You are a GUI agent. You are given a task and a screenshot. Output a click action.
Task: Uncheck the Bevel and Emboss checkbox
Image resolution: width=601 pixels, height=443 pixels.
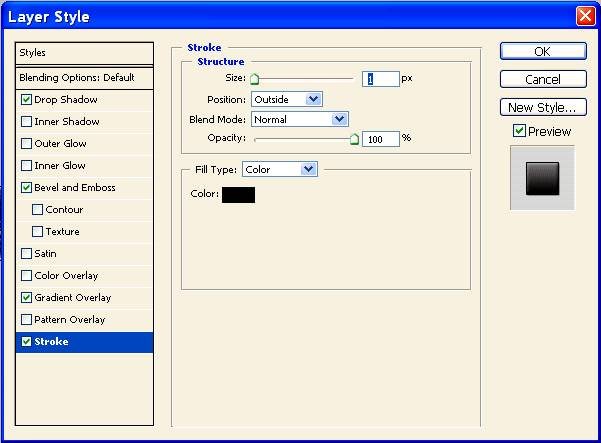(x=26, y=188)
